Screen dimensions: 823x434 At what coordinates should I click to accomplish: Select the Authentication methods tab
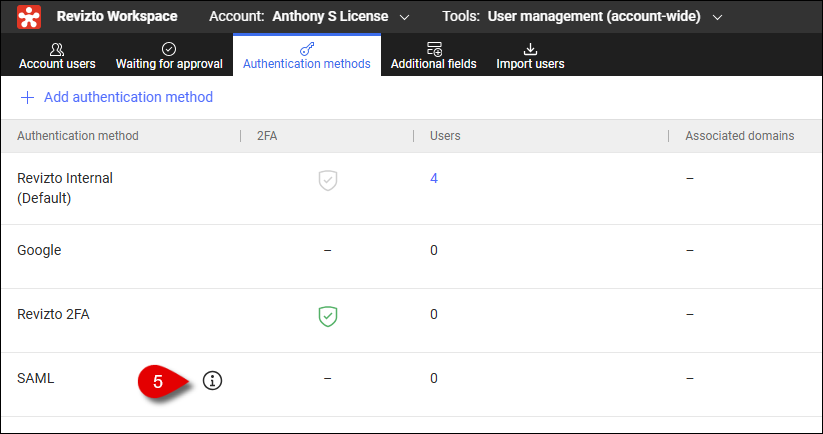(x=307, y=57)
